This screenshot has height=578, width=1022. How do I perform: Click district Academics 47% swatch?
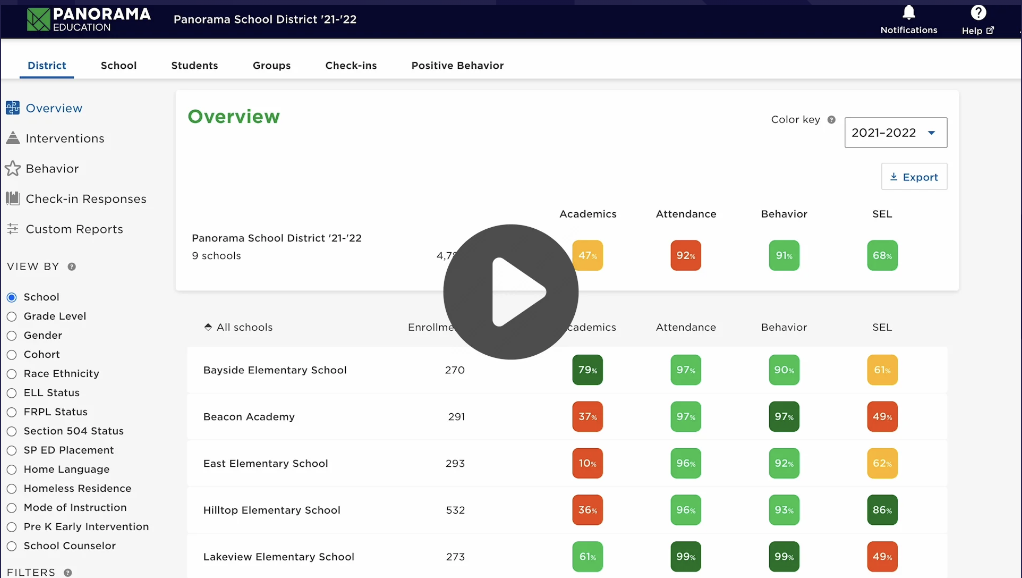(x=588, y=255)
